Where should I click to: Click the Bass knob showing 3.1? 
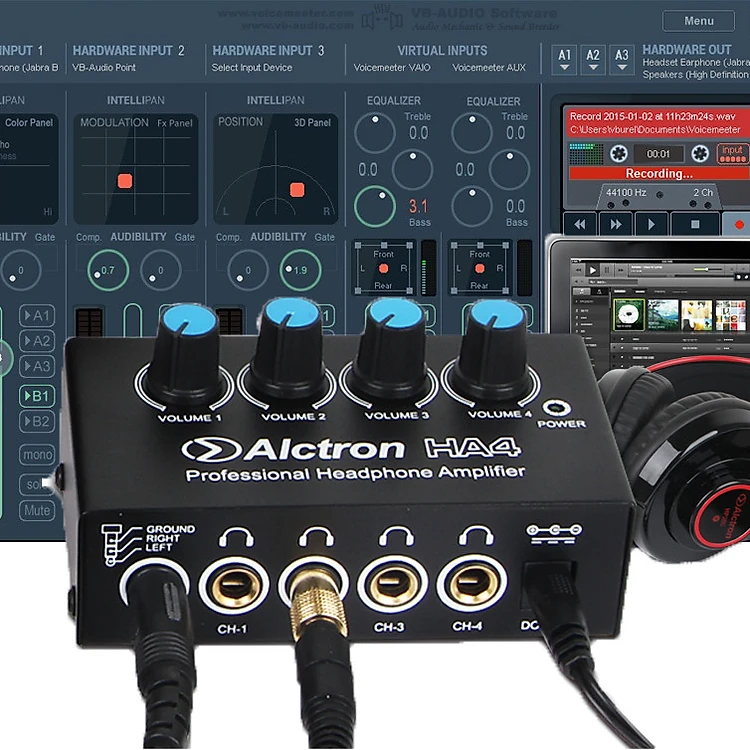coord(374,206)
